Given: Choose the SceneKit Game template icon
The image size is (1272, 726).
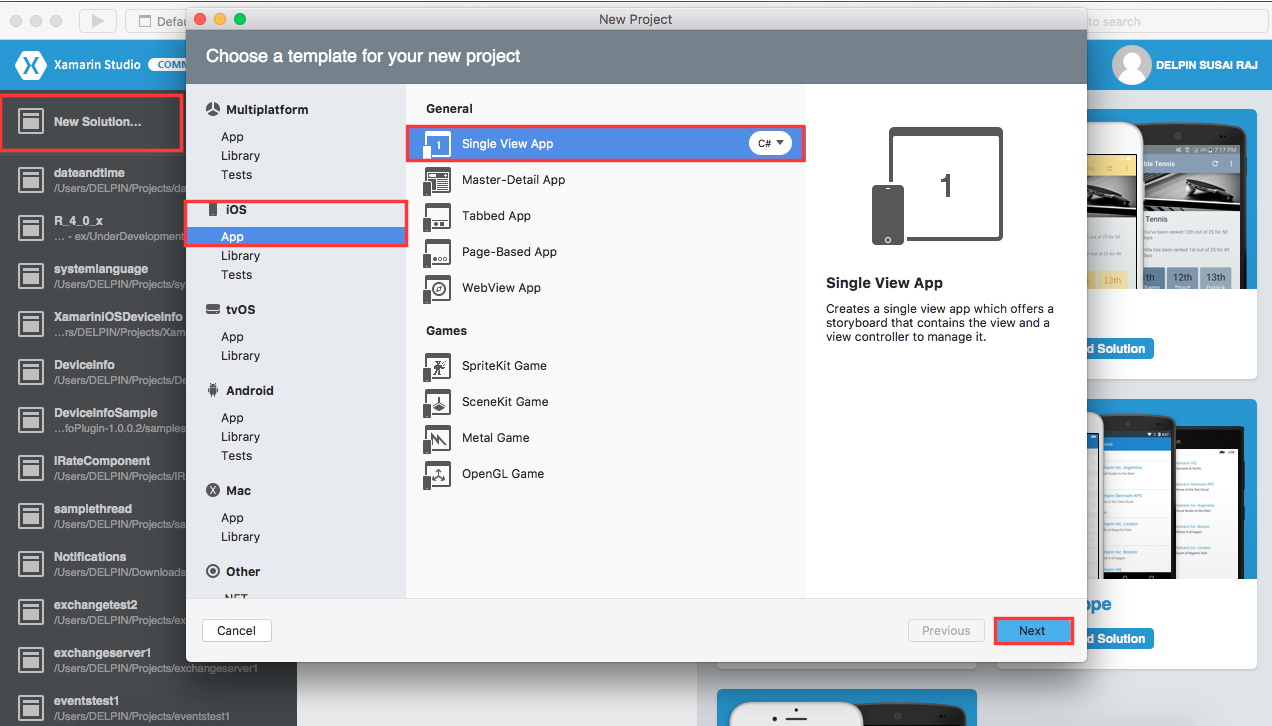Looking at the screenshot, I should (437, 402).
